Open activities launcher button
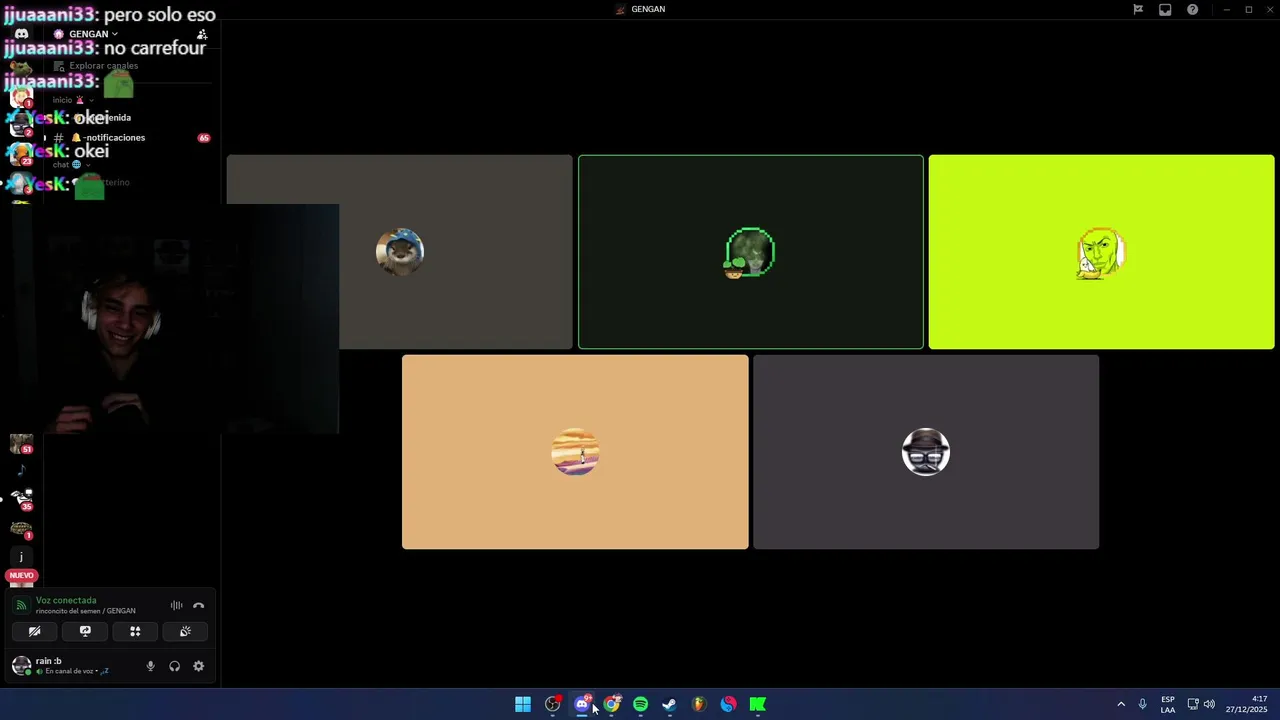Viewport: 1280px width, 720px height. click(135, 631)
